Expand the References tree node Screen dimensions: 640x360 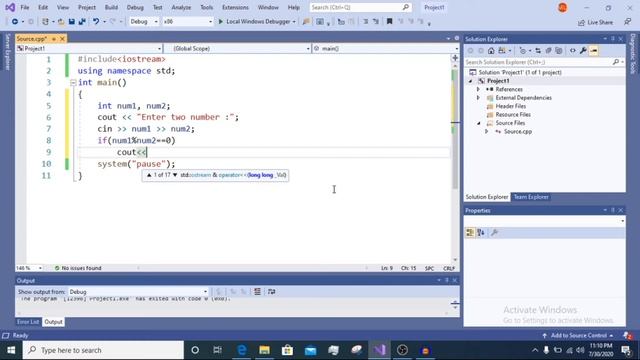pyautogui.click(x=478, y=89)
